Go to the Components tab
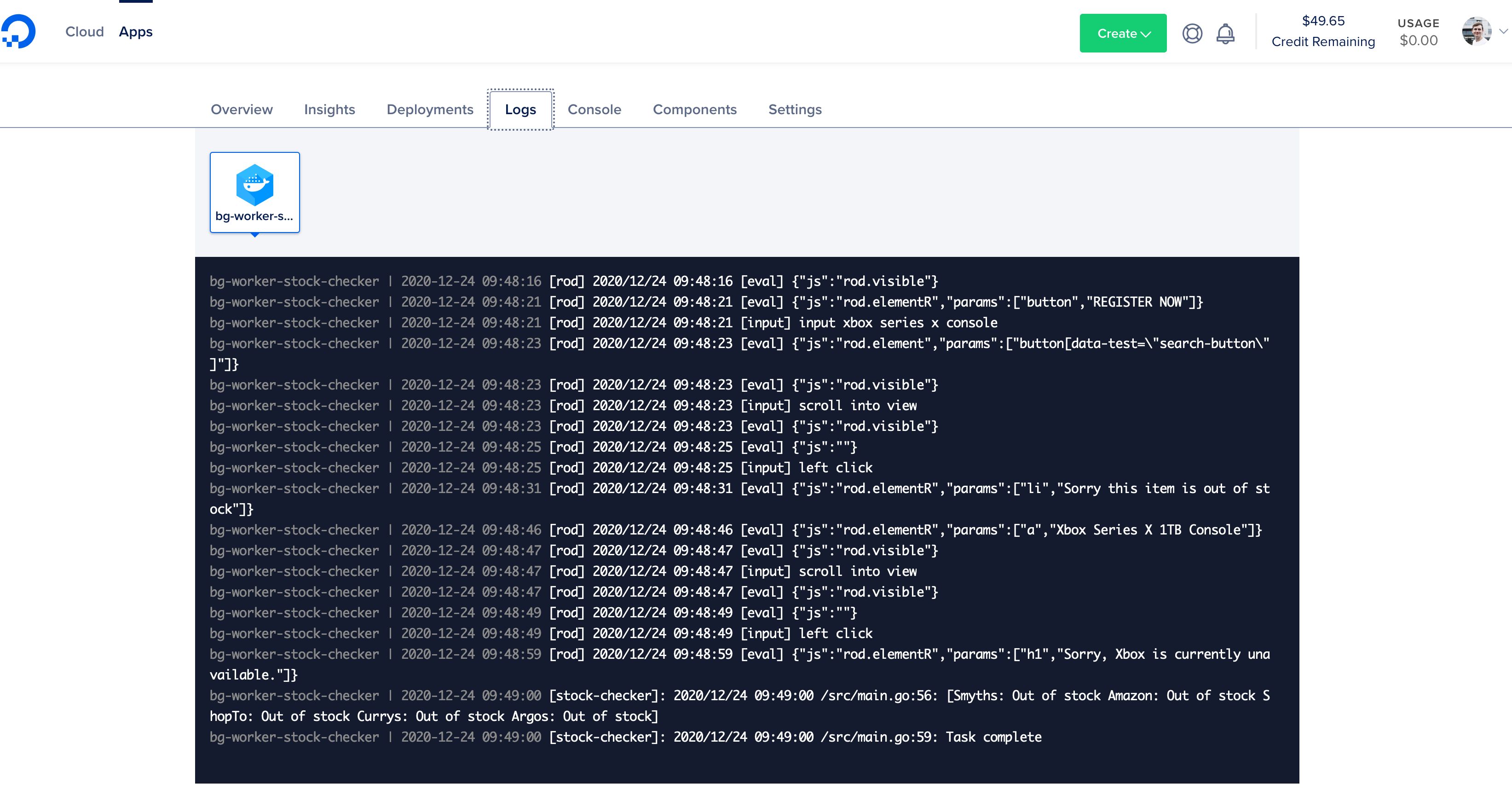Screen dimensions: 1512x790 (x=694, y=109)
